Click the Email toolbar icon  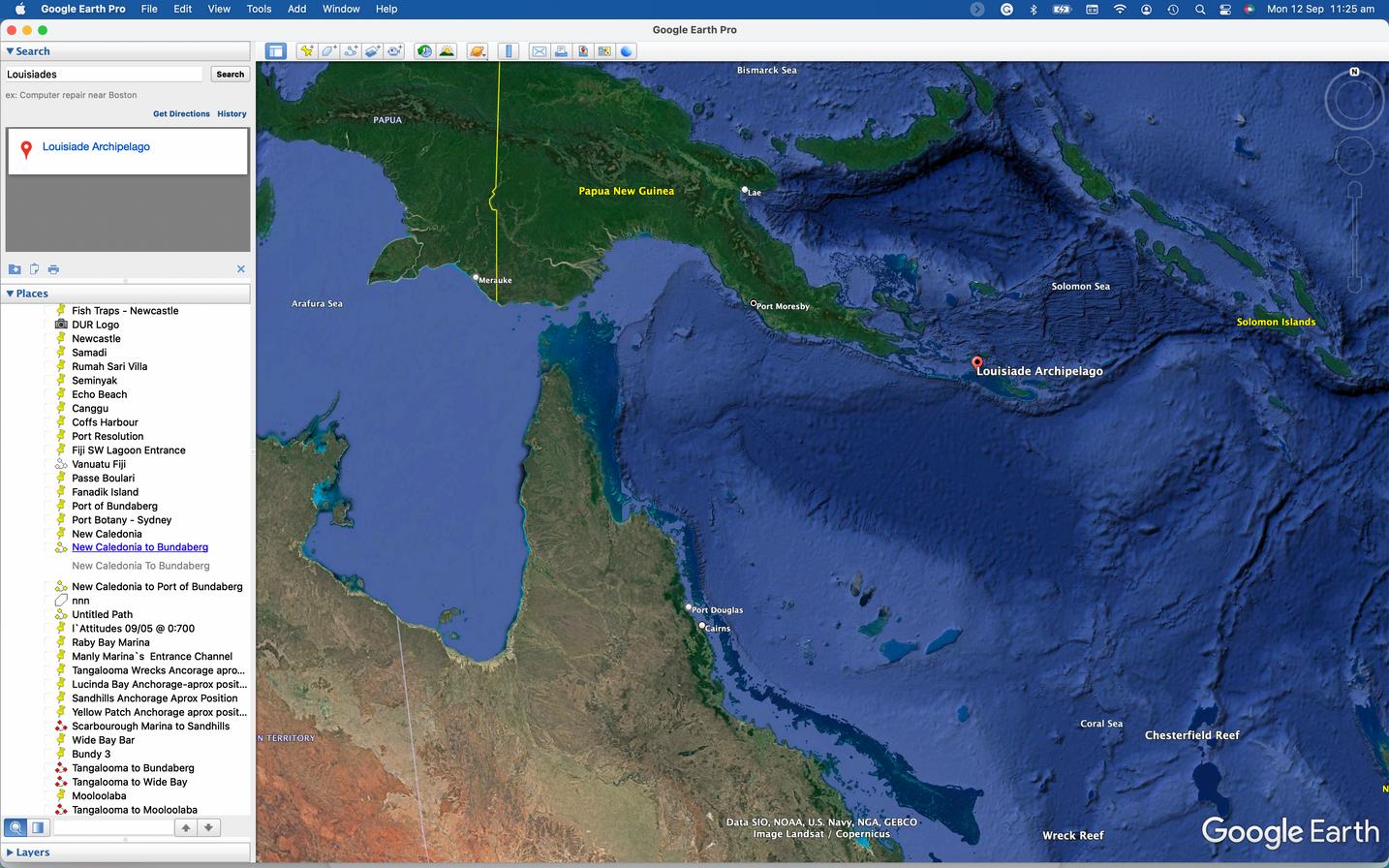tap(540, 51)
